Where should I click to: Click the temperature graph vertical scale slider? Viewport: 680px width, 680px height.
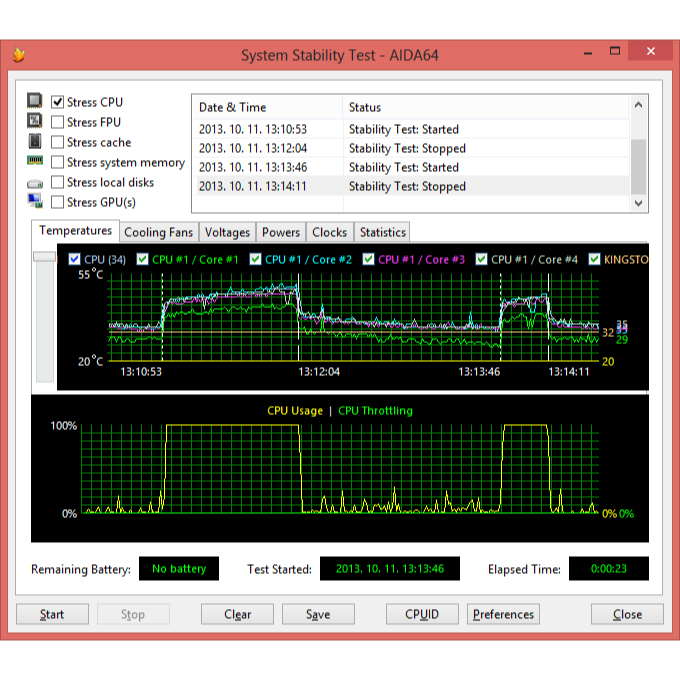(44, 257)
